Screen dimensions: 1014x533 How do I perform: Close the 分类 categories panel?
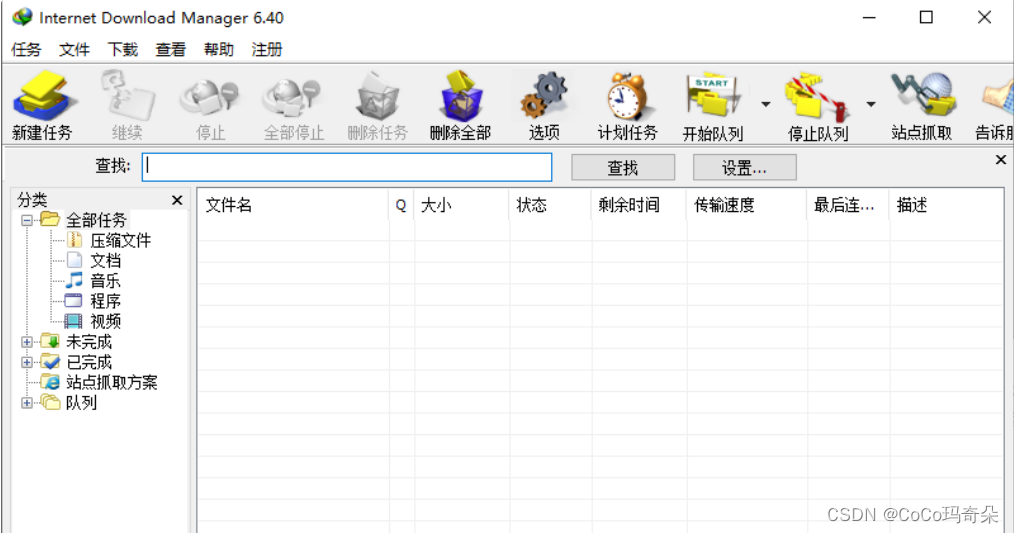click(177, 200)
